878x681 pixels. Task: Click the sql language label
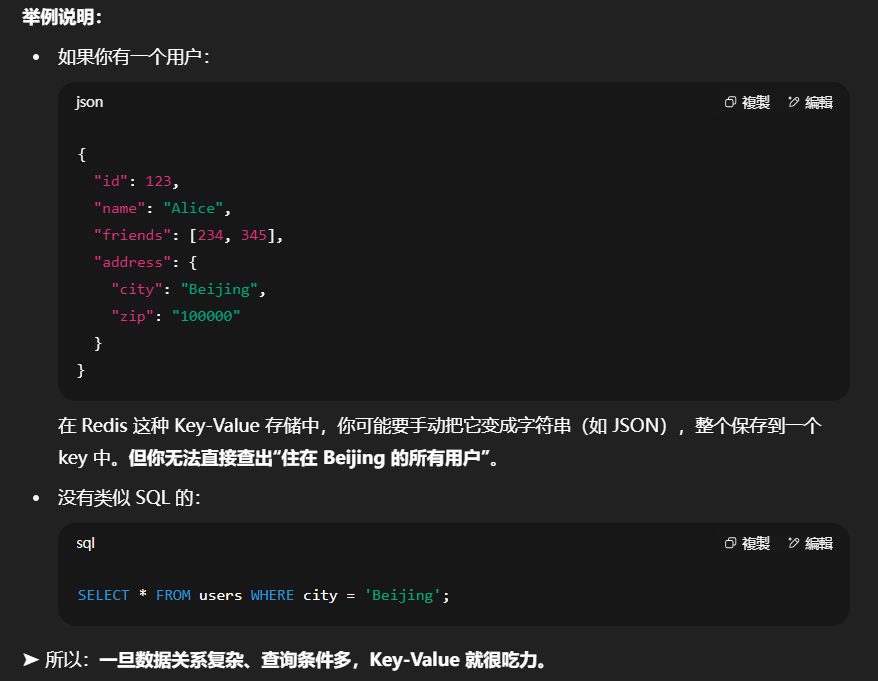point(84,543)
